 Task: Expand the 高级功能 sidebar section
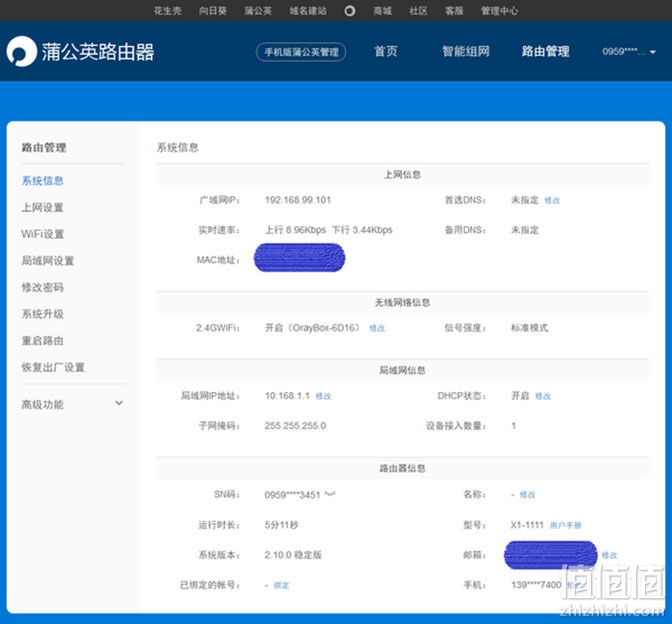coord(72,404)
